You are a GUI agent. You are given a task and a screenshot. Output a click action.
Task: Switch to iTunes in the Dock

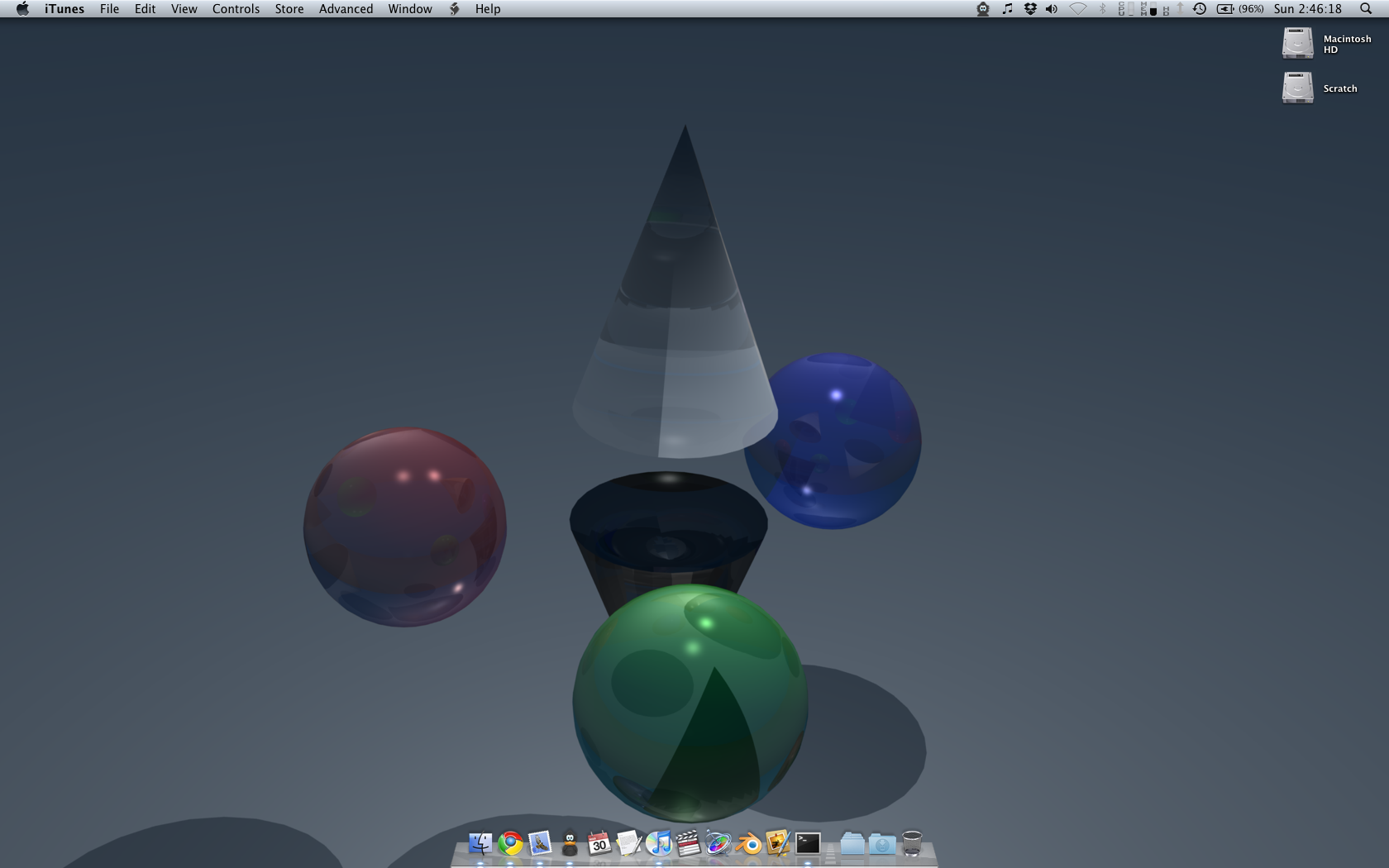tap(659, 843)
